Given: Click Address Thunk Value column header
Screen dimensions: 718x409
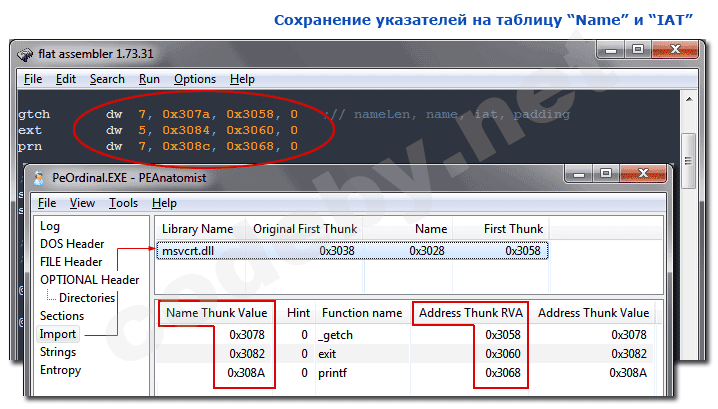Looking at the screenshot, I should tap(593, 313).
